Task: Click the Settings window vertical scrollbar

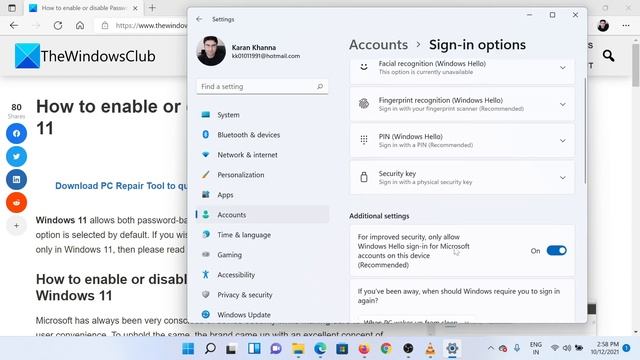Action: coord(585,131)
